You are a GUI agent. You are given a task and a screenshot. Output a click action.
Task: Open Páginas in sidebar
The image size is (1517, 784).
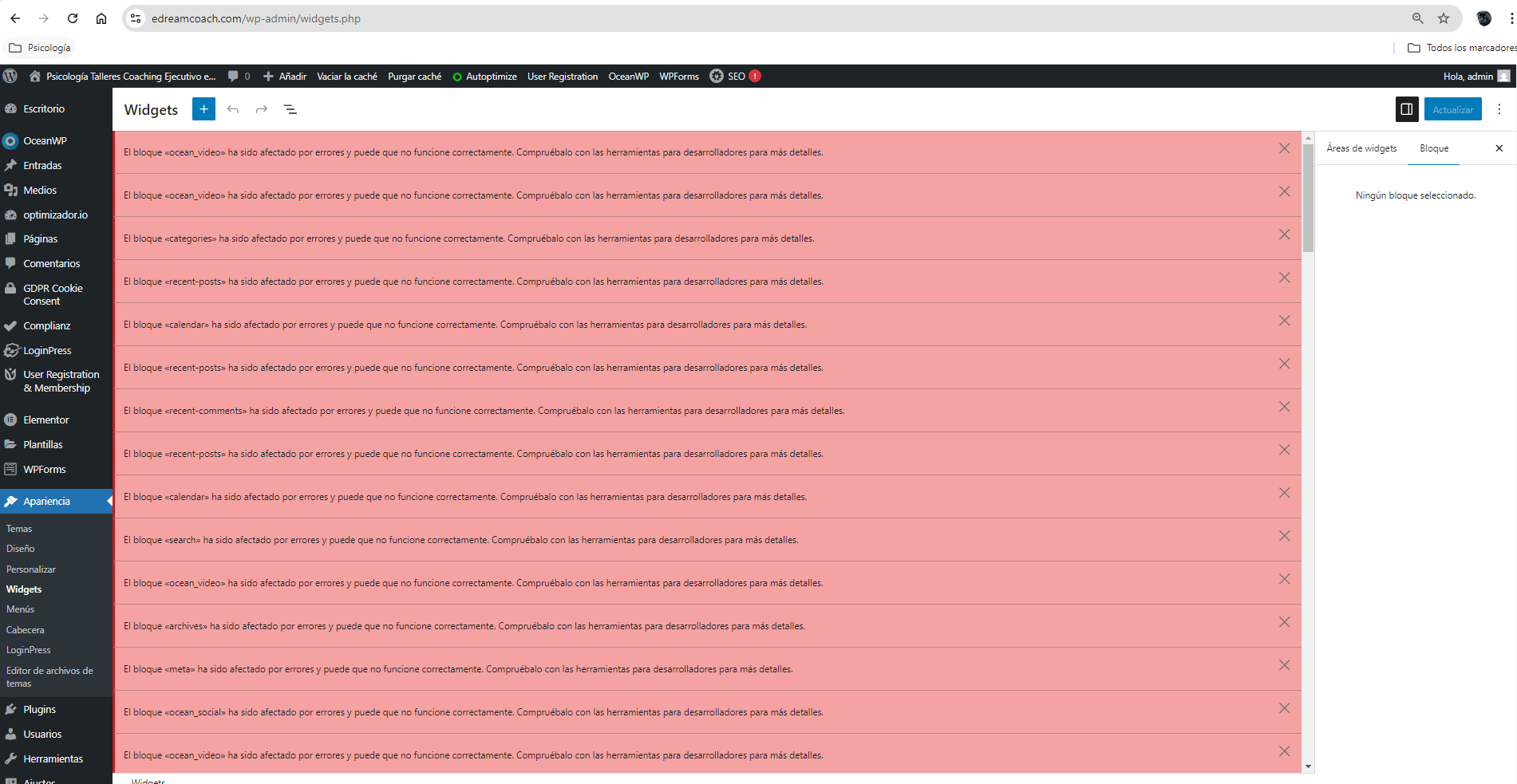[40, 239]
